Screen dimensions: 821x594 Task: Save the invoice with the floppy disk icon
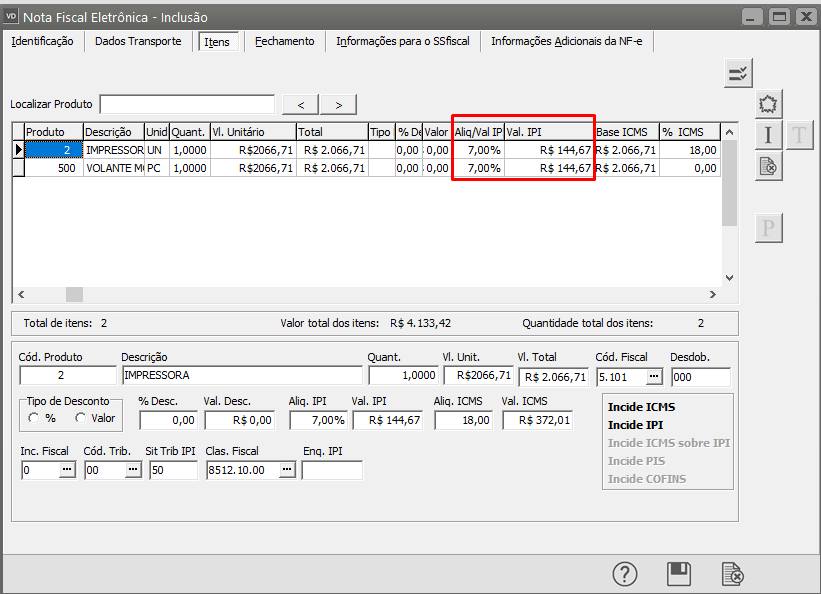[679, 574]
